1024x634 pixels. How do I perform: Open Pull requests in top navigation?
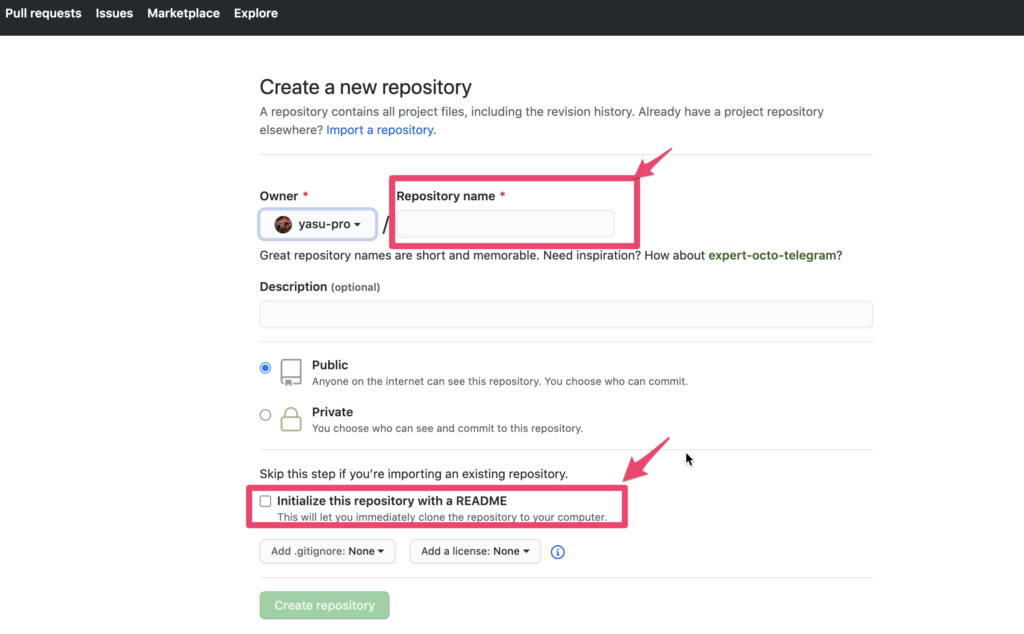tap(43, 13)
